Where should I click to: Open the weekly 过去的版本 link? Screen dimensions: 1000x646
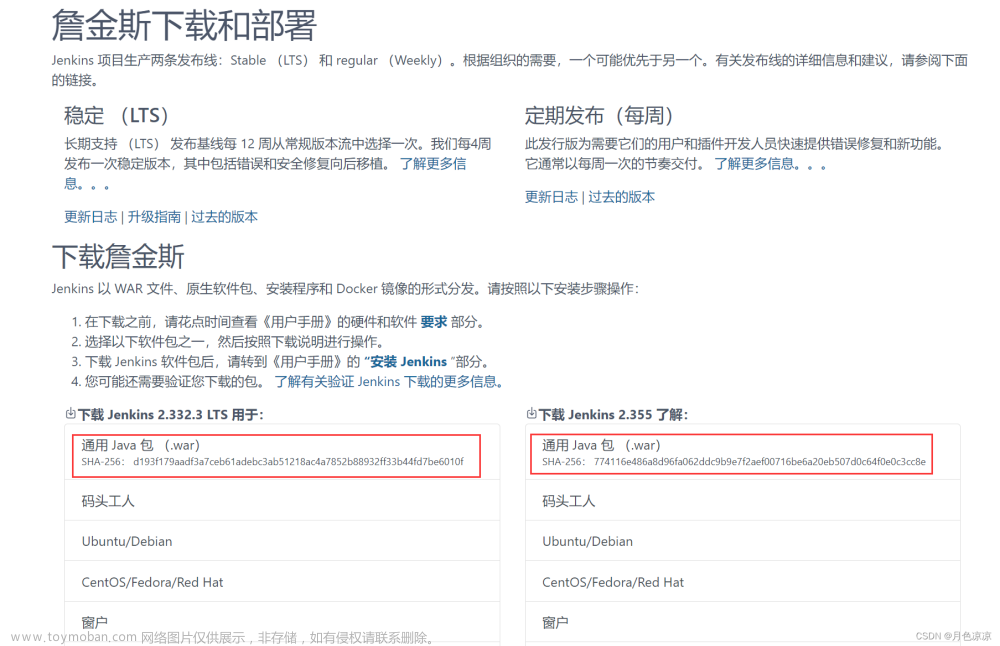pos(621,197)
